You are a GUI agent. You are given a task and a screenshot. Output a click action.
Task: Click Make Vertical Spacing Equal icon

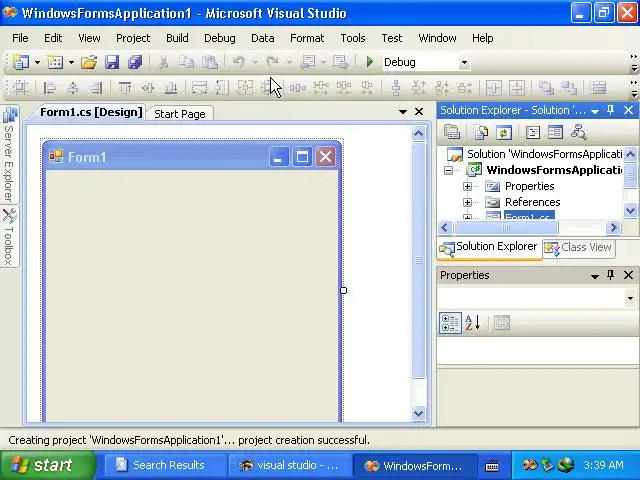click(396, 87)
